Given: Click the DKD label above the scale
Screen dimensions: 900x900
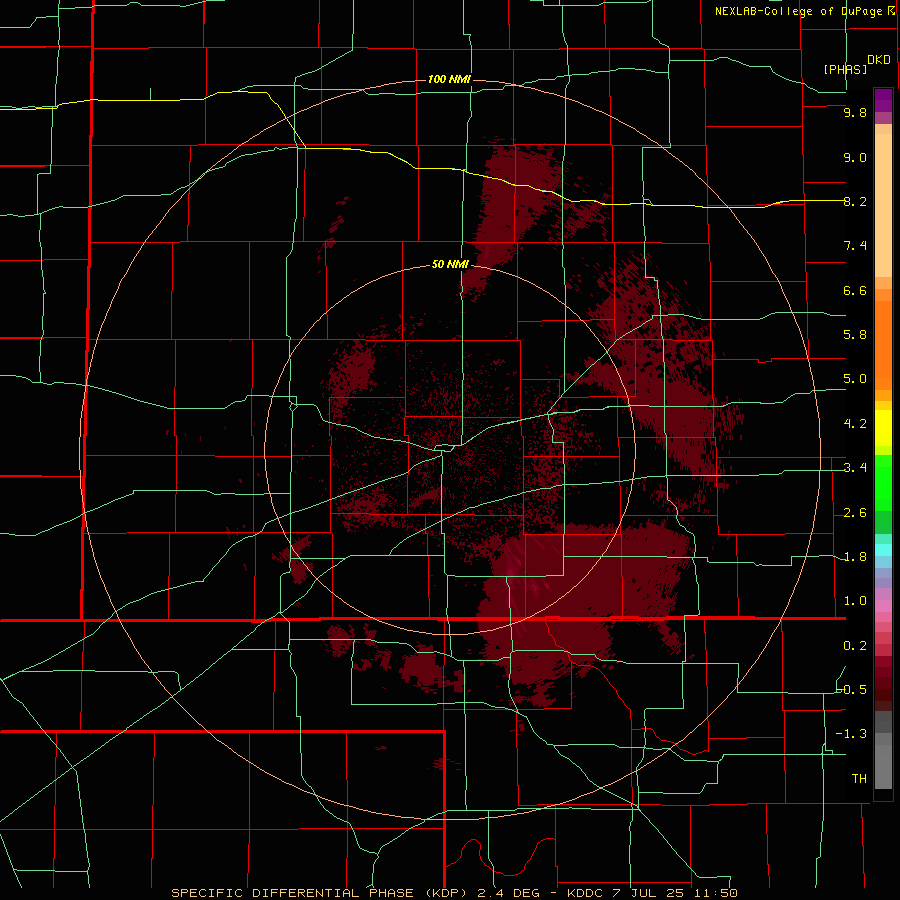Looking at the screenshot, I should [x=878, y=60].
